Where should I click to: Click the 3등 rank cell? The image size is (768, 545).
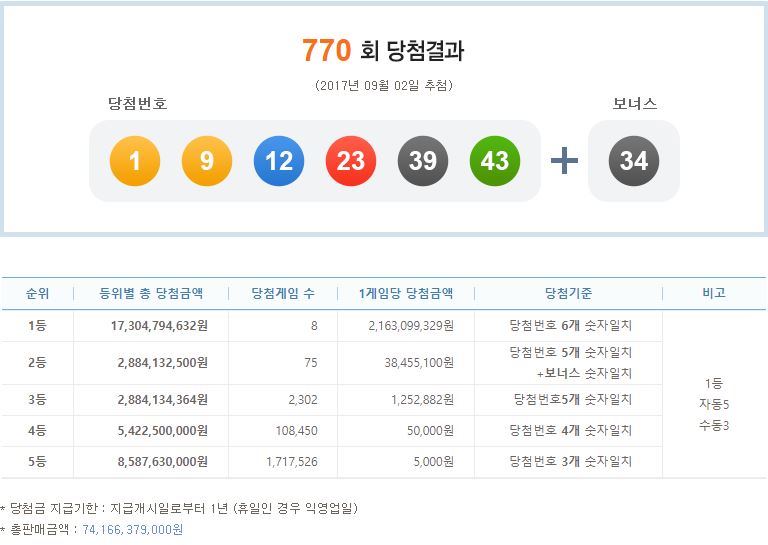point(37,400)
